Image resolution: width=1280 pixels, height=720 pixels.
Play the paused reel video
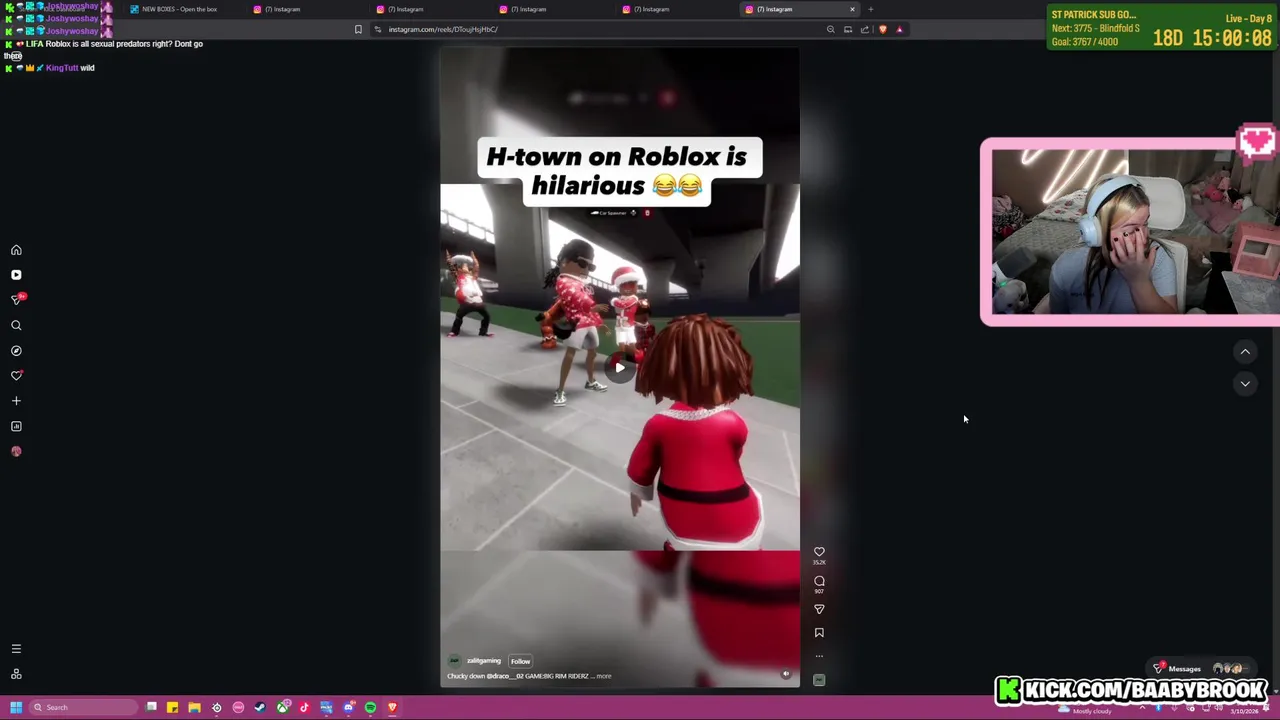click(620, 367)
